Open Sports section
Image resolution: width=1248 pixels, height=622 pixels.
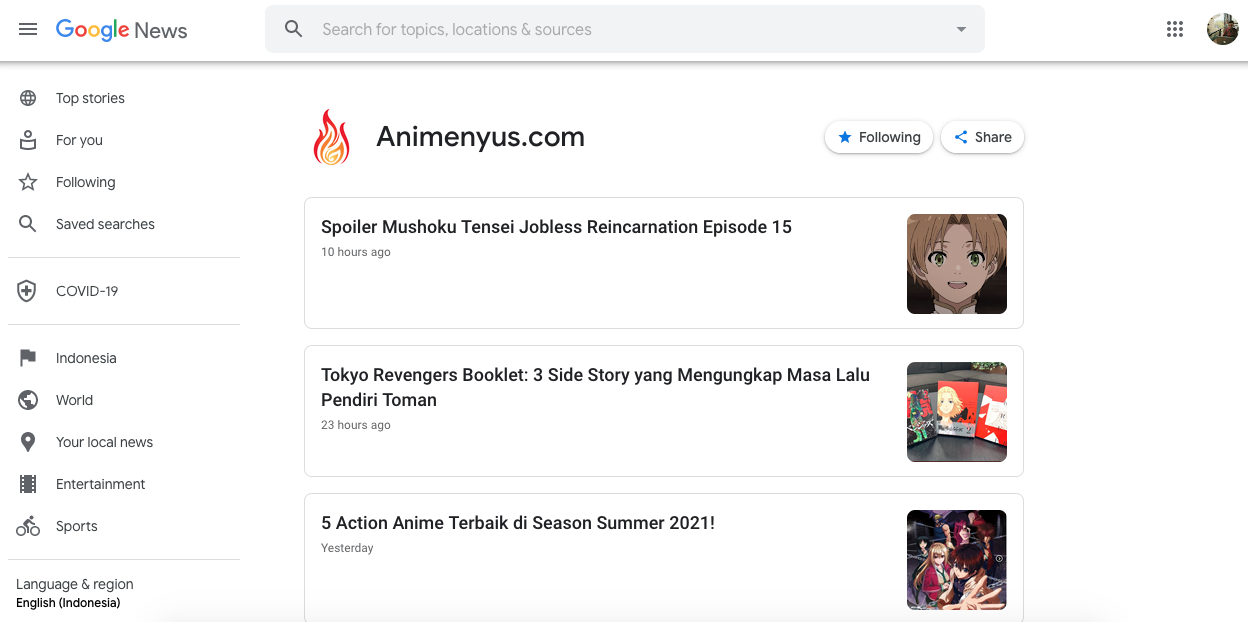pos(77,526)
